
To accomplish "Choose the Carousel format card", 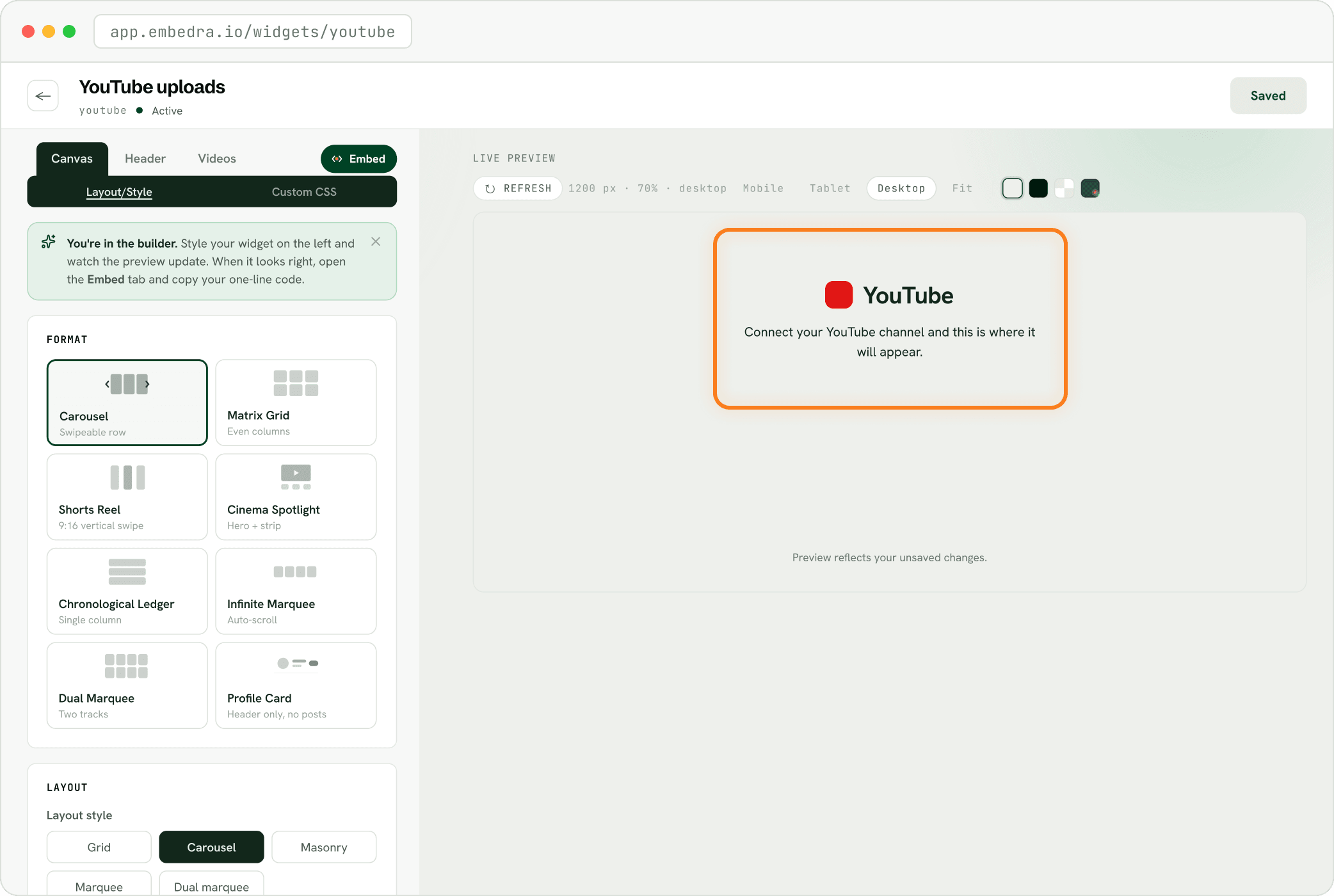I will (x=127, y=403).
